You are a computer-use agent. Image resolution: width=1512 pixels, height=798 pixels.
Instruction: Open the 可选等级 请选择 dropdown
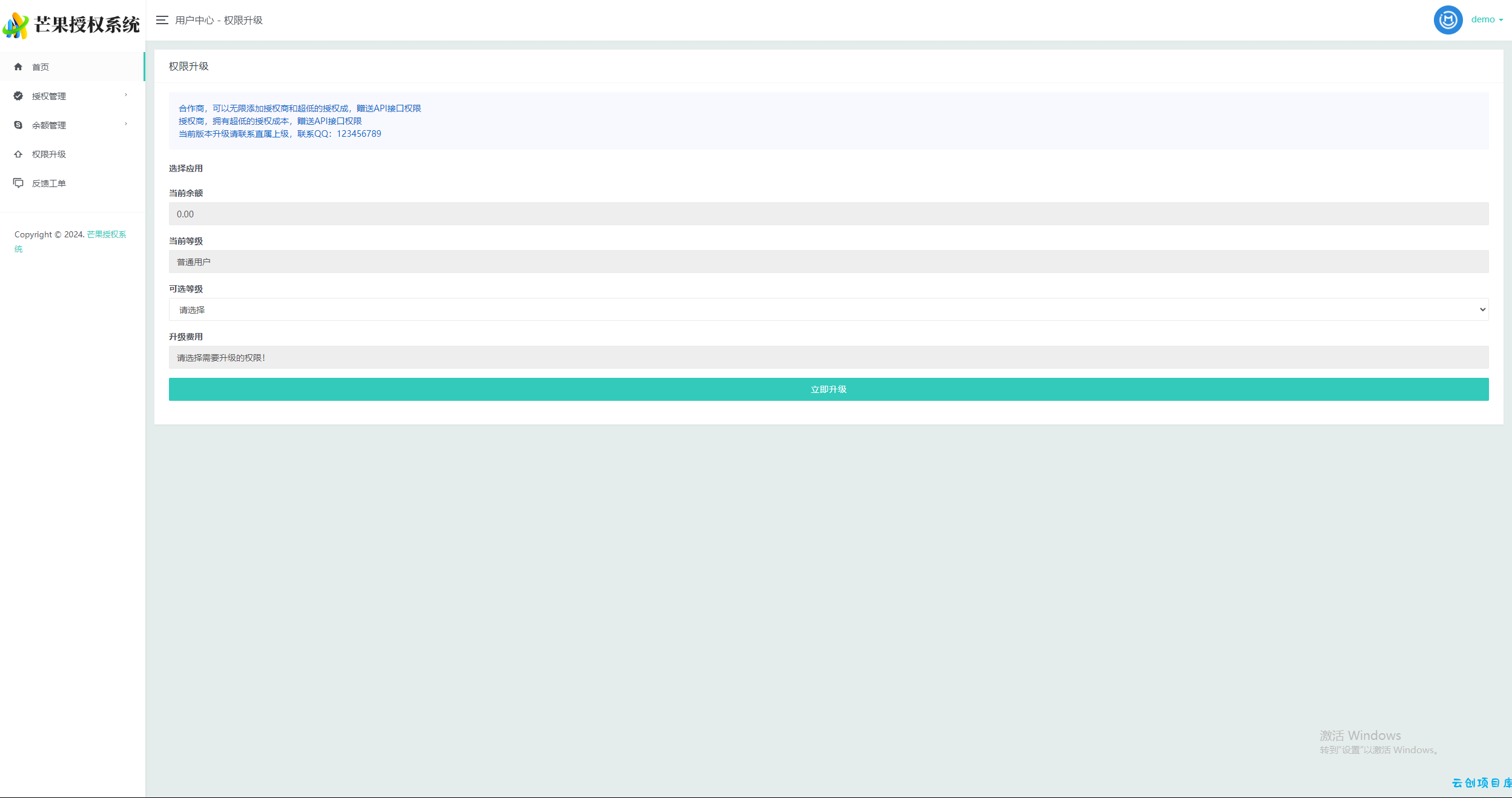[828, 309]
